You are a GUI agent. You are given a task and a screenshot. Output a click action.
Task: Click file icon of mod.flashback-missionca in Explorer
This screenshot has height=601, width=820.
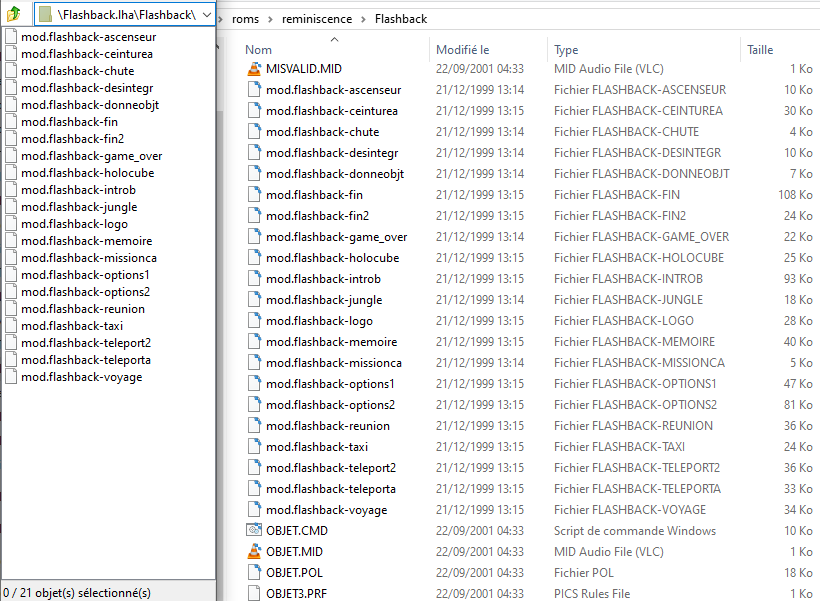click(254, 362)
